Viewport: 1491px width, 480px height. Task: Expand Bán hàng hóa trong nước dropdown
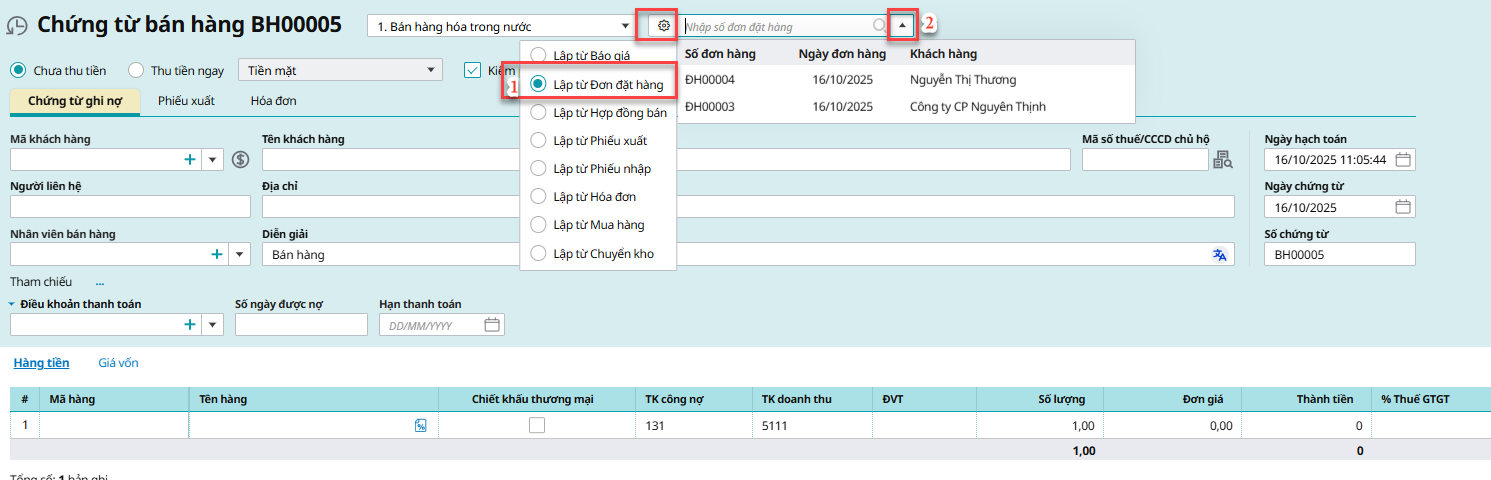[x=625, y=26]
